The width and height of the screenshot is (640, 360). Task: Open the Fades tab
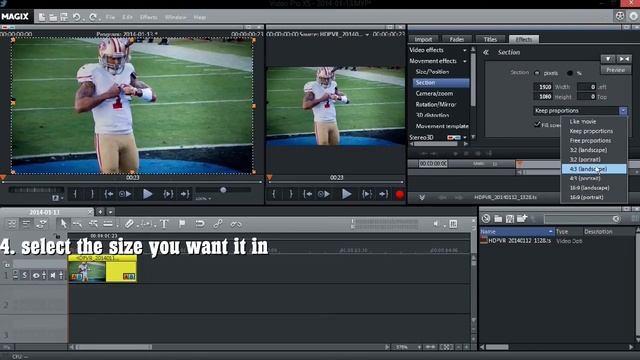[x=456, y=39]
